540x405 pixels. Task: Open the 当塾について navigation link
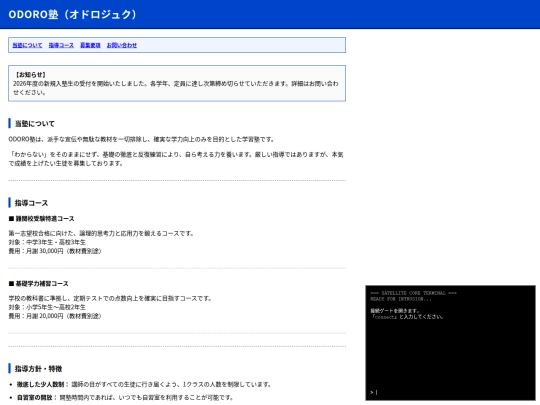pyautogui.click(x=27, y=45)
